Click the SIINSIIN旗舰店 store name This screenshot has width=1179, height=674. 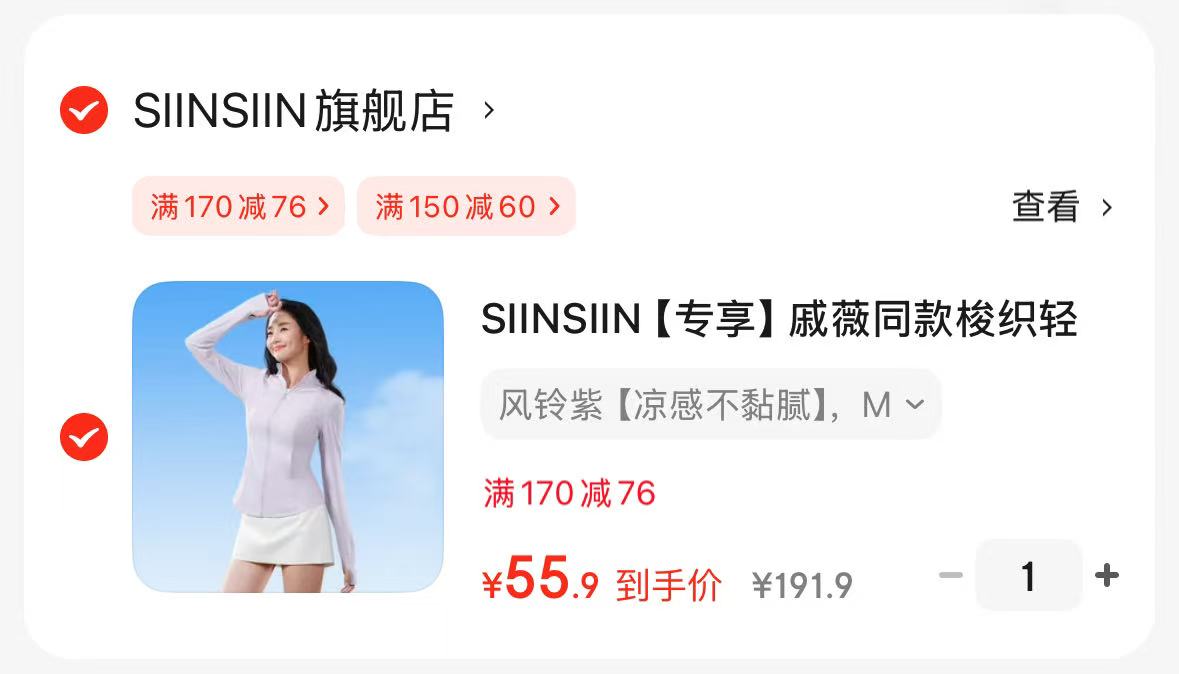[294, 111]
